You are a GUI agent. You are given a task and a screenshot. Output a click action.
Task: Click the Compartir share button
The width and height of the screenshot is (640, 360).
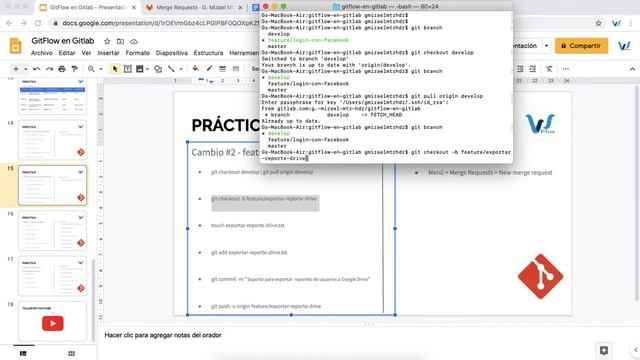581,46
